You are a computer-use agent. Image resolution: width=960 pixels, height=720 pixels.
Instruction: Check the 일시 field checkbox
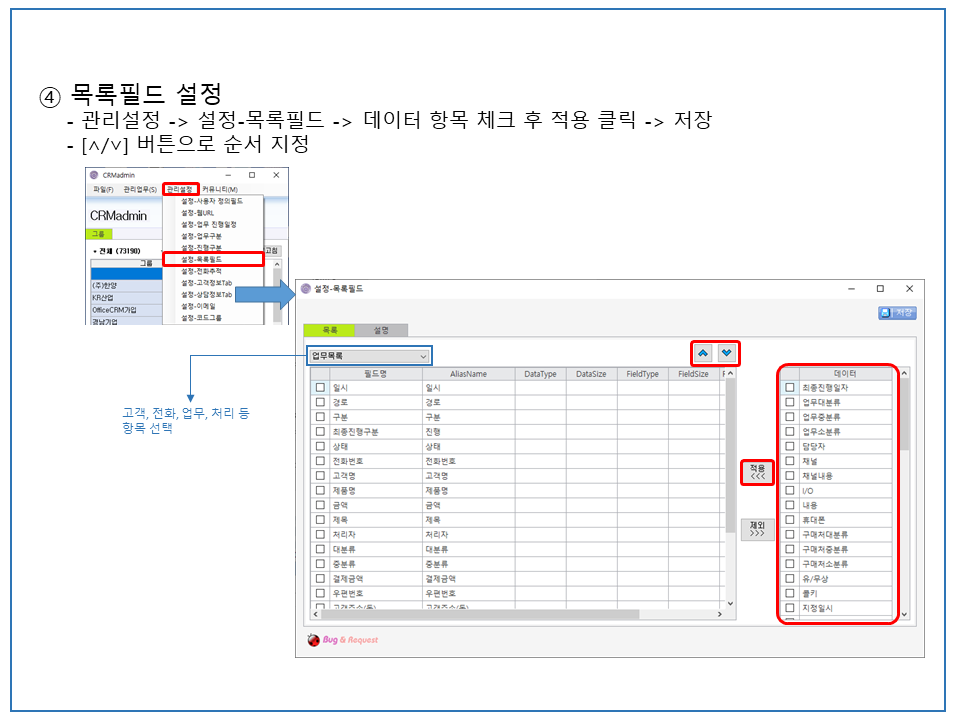[x=320, y=388]
